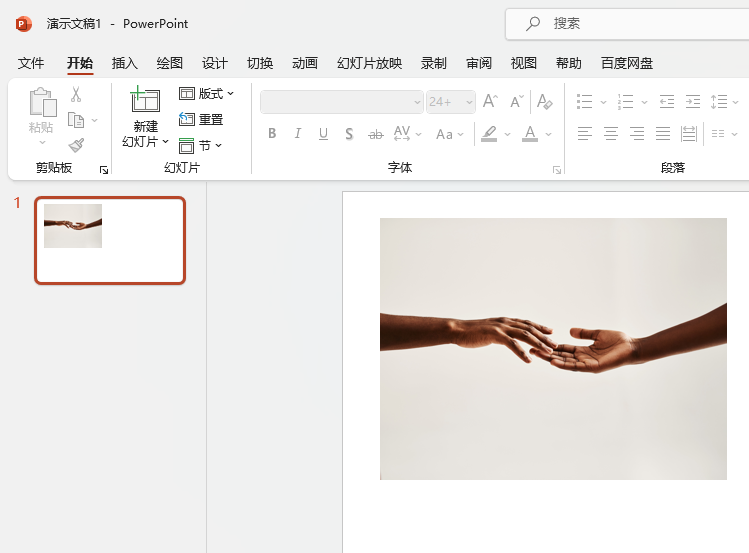Click the 搜索 search box
Screen dimensions: 749x553
(627, 23)
